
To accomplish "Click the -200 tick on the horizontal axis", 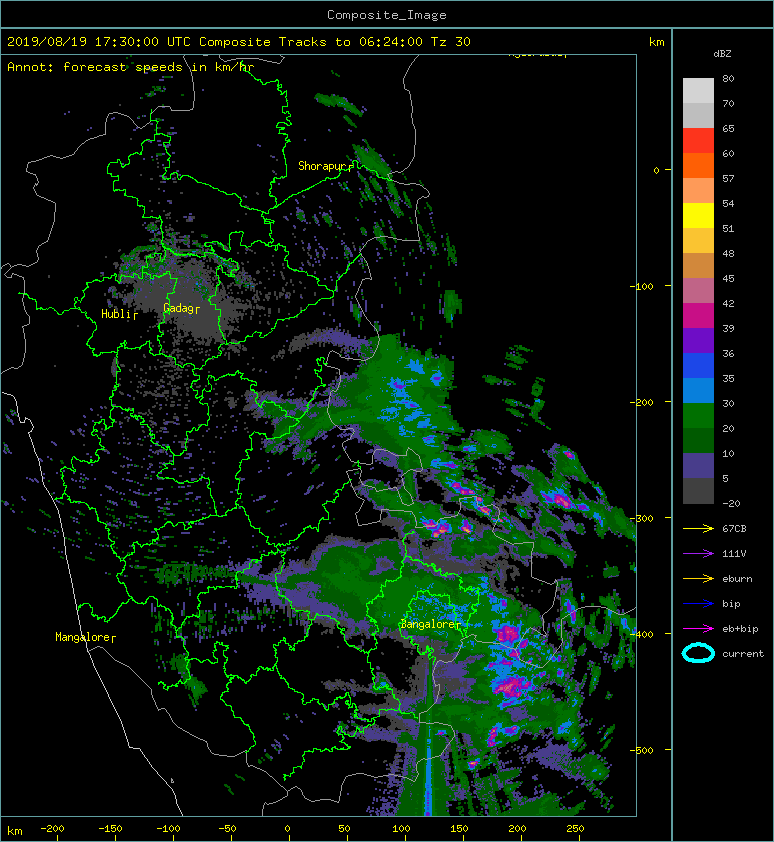I will pyautogui.click(x=52, y=829).
